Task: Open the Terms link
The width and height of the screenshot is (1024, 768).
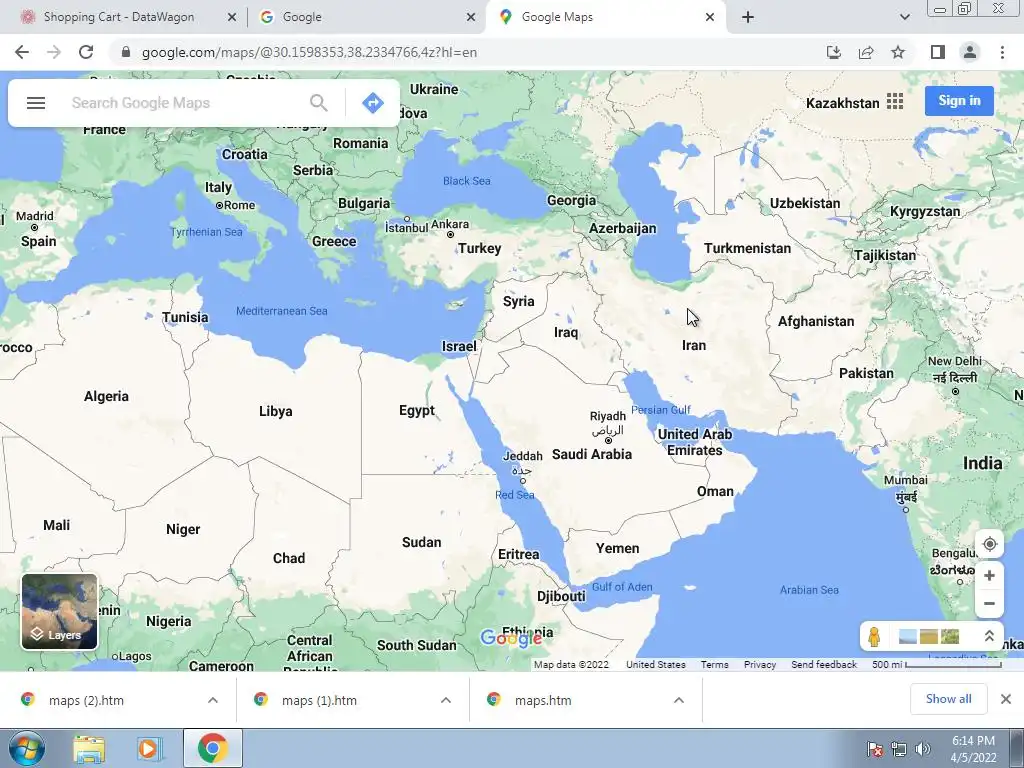Action: click(714, 664)
